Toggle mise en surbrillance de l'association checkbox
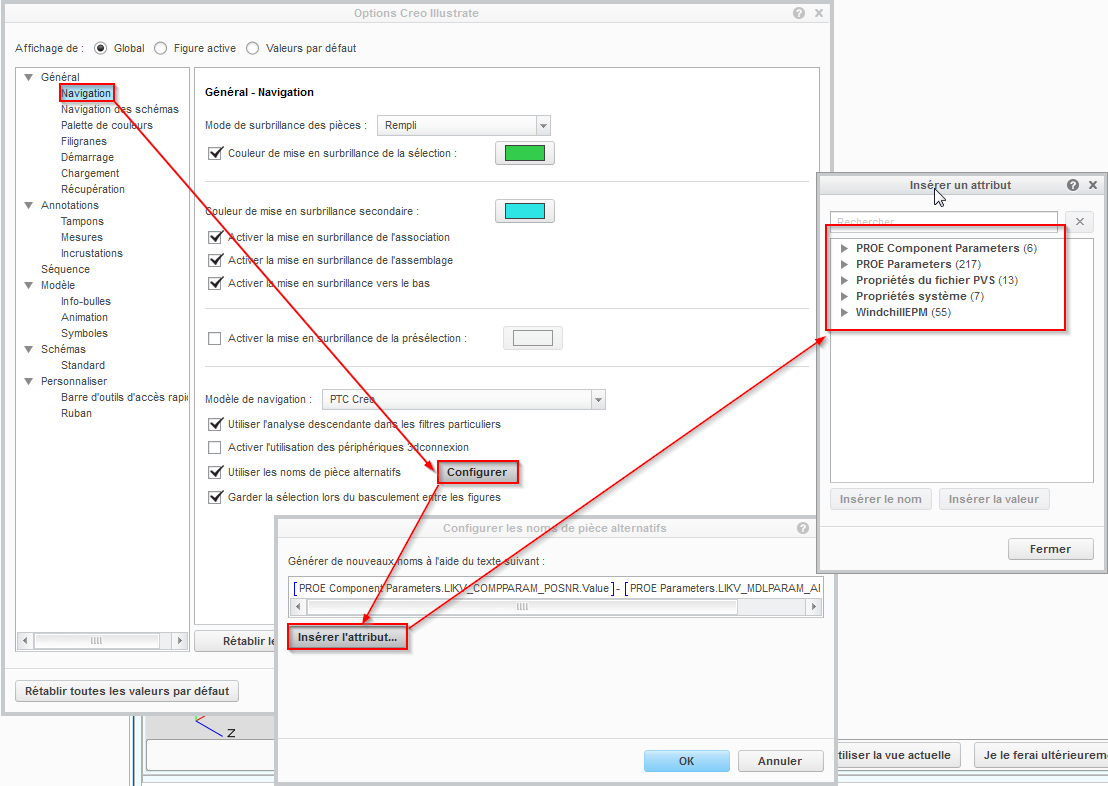This screenshot has height=786, width=1108. [216, 237]
